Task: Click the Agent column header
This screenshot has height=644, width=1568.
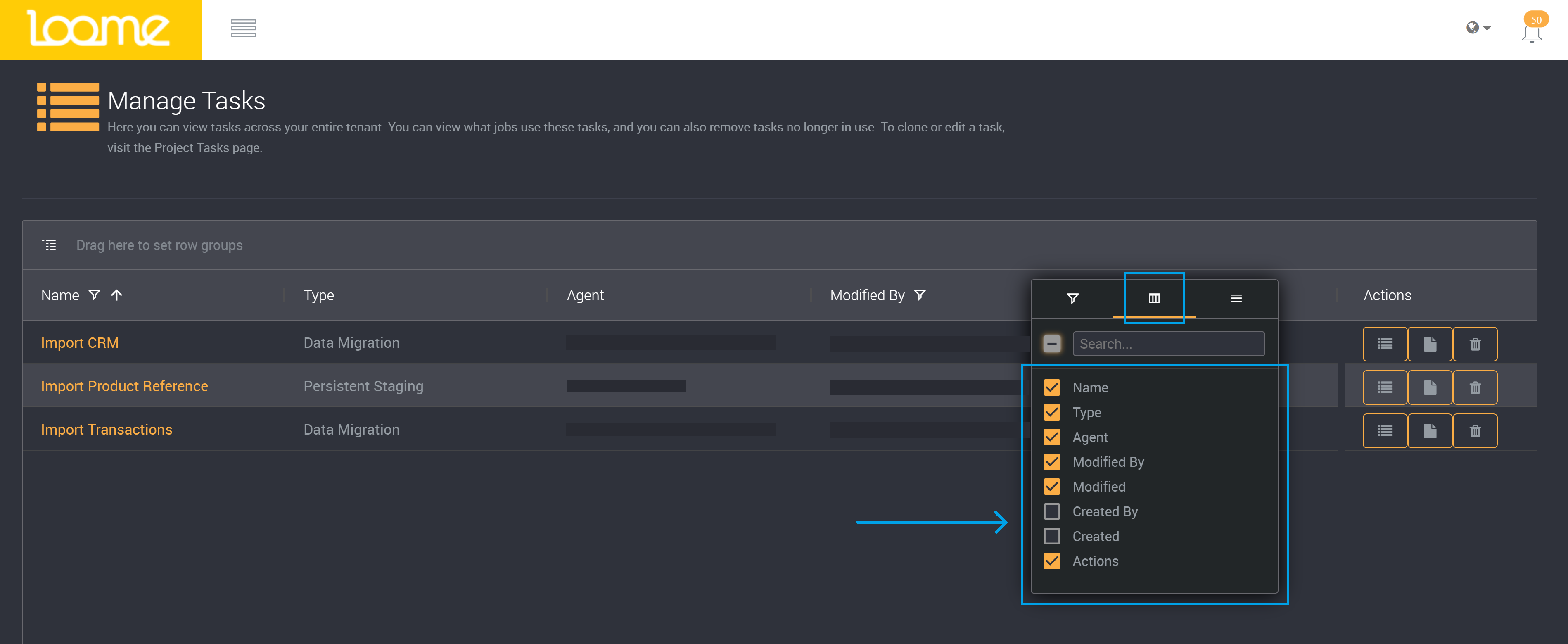Action: pos(585,295)
